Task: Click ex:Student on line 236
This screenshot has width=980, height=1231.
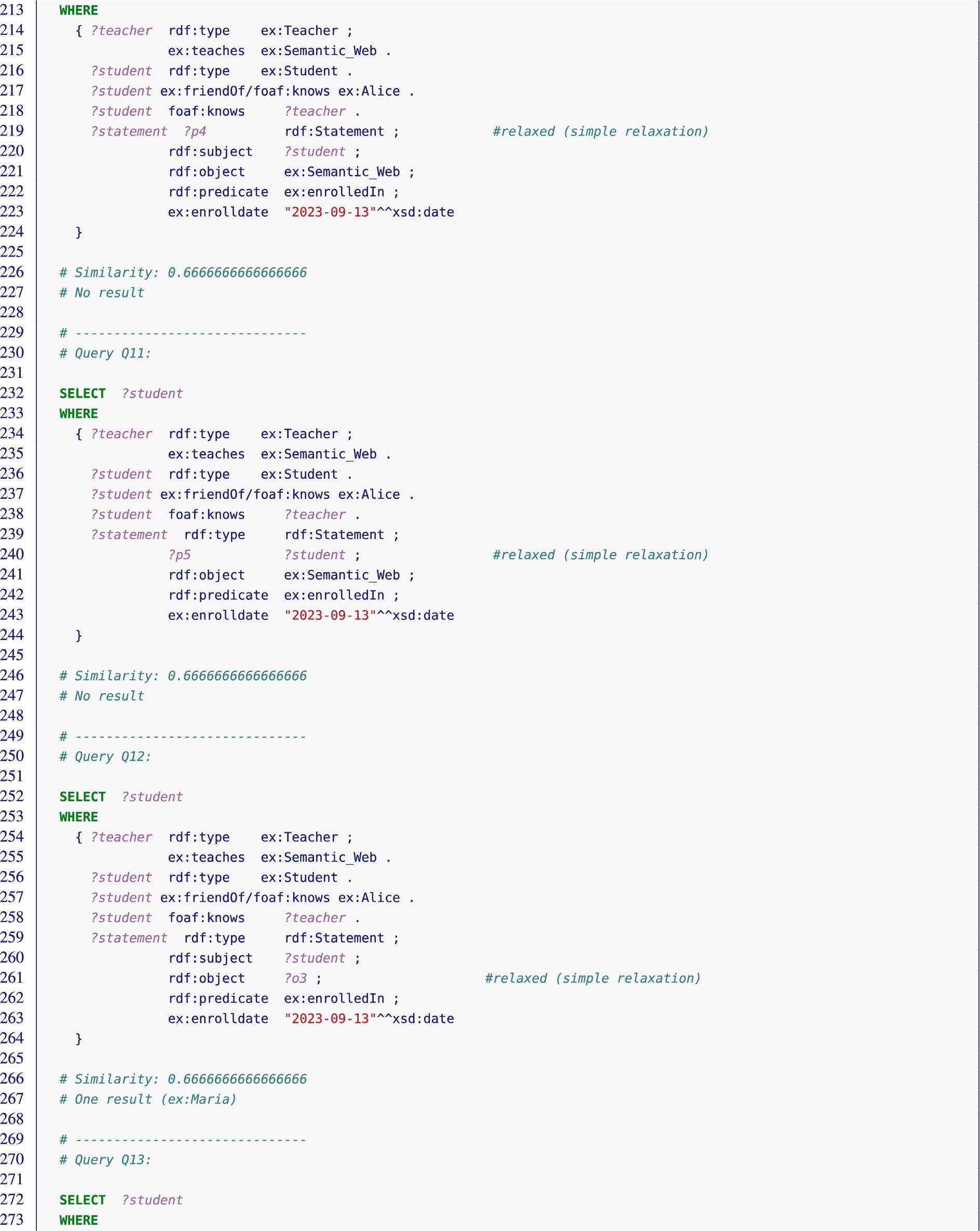Action: tap(300, 474)
